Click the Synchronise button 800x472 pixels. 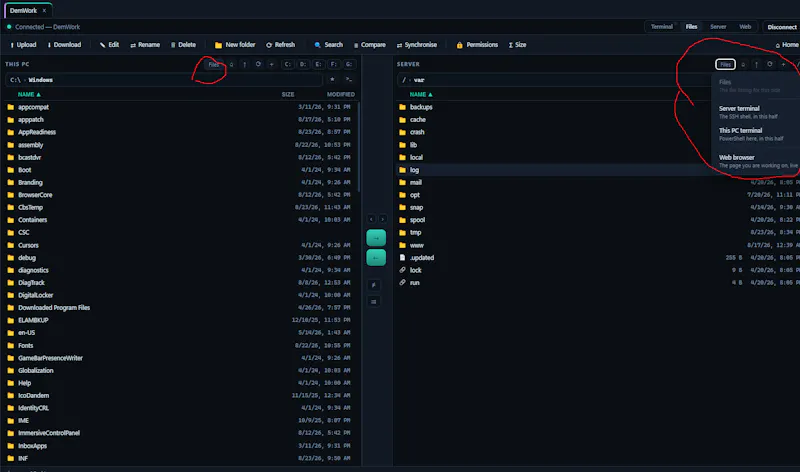[x=417, y=45]
